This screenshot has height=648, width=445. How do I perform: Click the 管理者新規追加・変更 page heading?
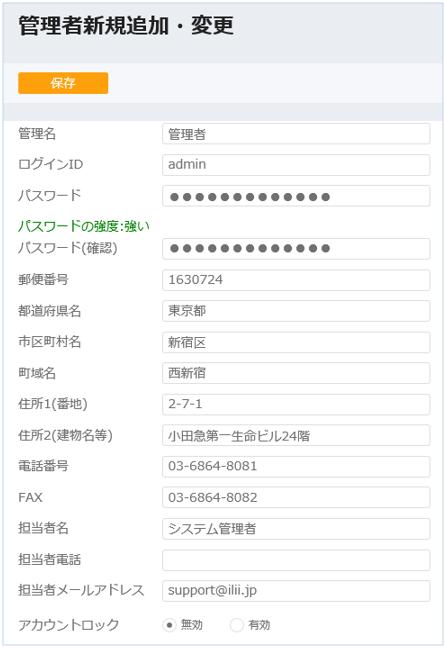pos(126,26)
